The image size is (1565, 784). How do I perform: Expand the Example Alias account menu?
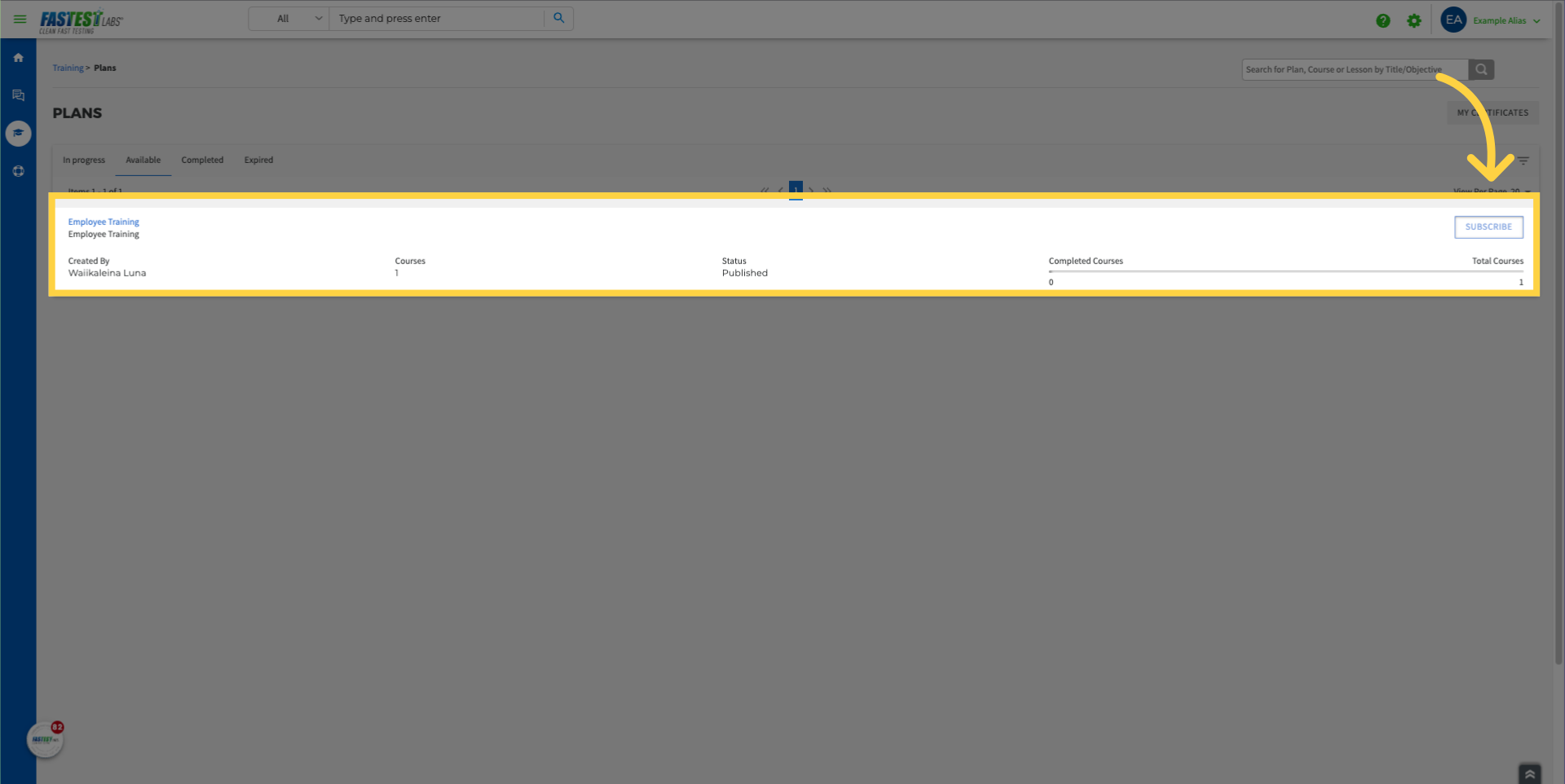tap(1506, 21)
